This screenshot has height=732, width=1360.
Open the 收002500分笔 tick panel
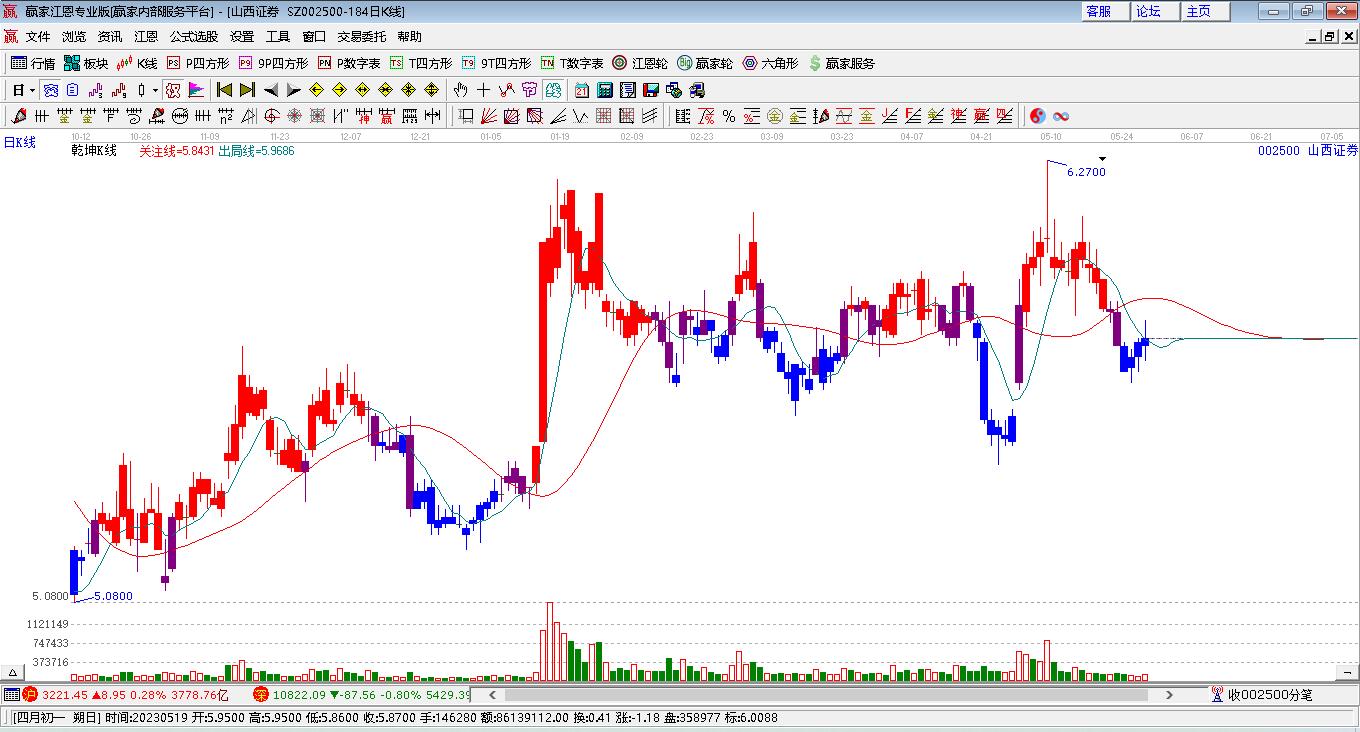(x=1263, y=695)
